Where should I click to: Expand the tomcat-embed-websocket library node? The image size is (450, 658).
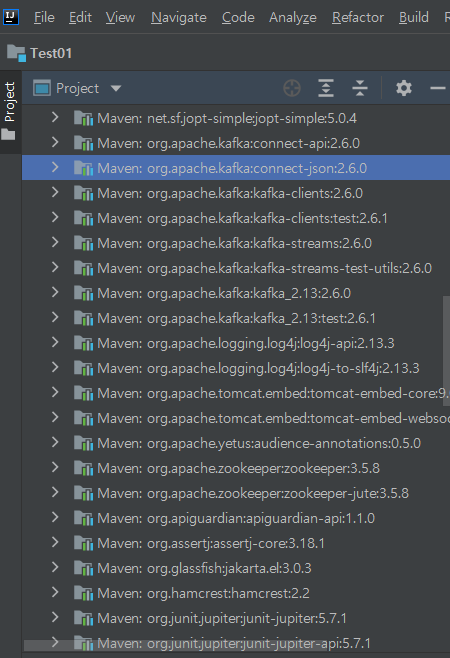tap(55, 417)
